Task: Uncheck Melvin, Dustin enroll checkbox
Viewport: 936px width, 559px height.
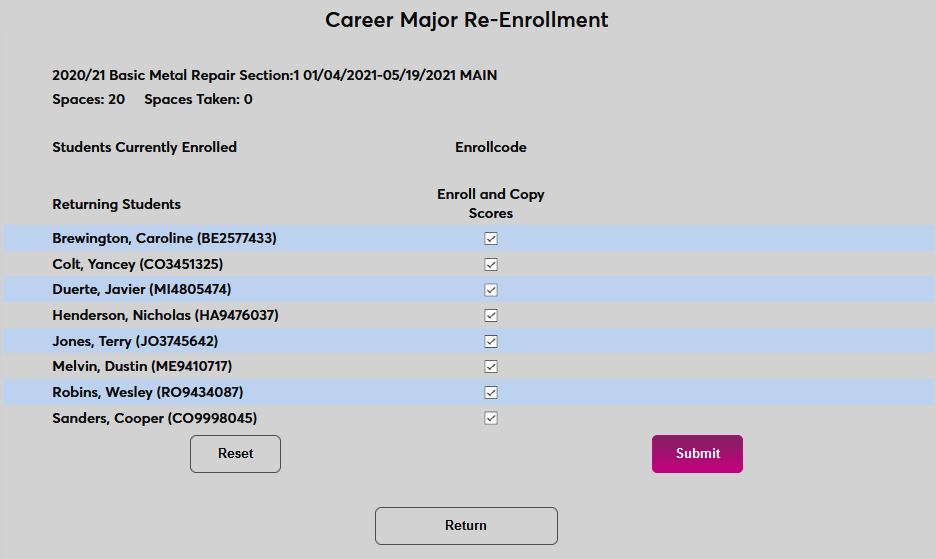Action: coord(491,367)
